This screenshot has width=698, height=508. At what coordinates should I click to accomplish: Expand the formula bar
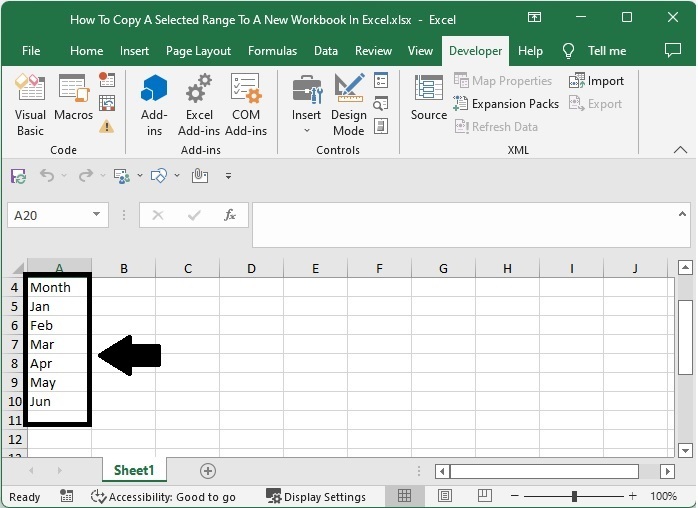point(682,215)
